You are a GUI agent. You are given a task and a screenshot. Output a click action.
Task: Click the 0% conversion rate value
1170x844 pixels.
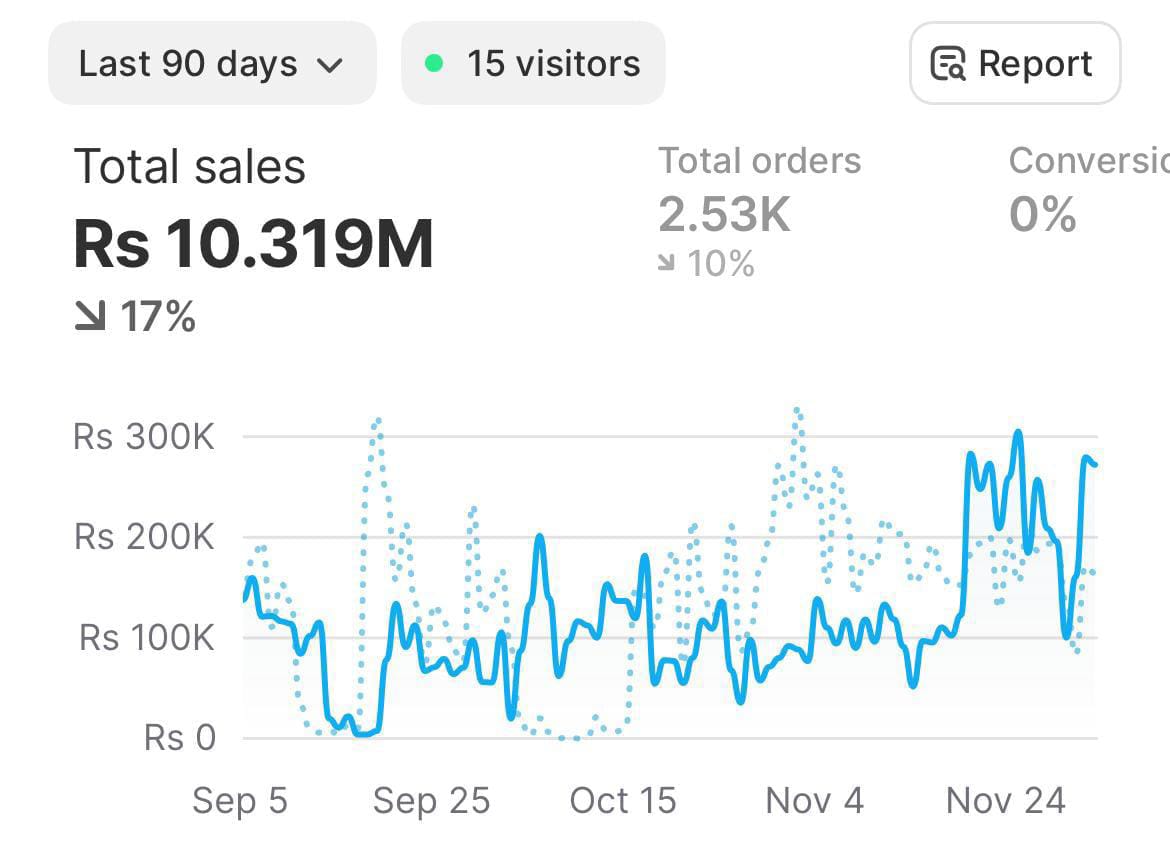(1042, 214)
